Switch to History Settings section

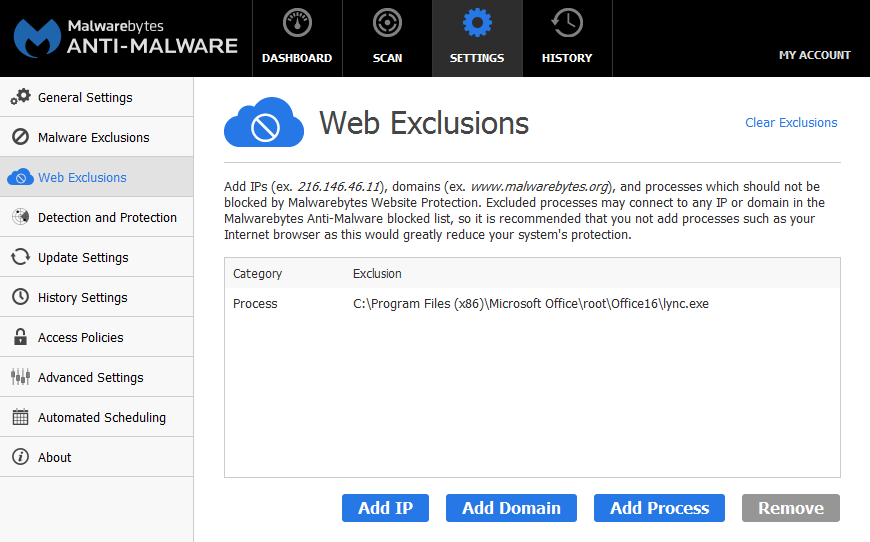click(x=97, y=297)
